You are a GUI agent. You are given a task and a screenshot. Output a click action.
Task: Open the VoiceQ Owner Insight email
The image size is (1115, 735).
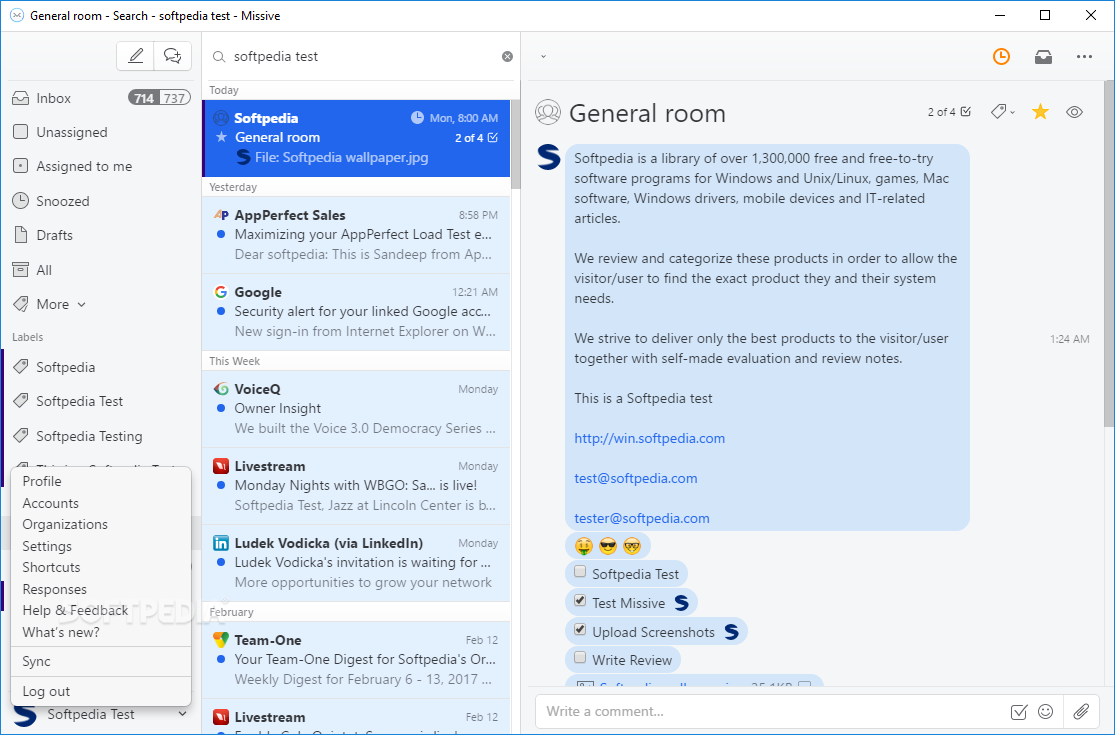click(x=356, y=409)
